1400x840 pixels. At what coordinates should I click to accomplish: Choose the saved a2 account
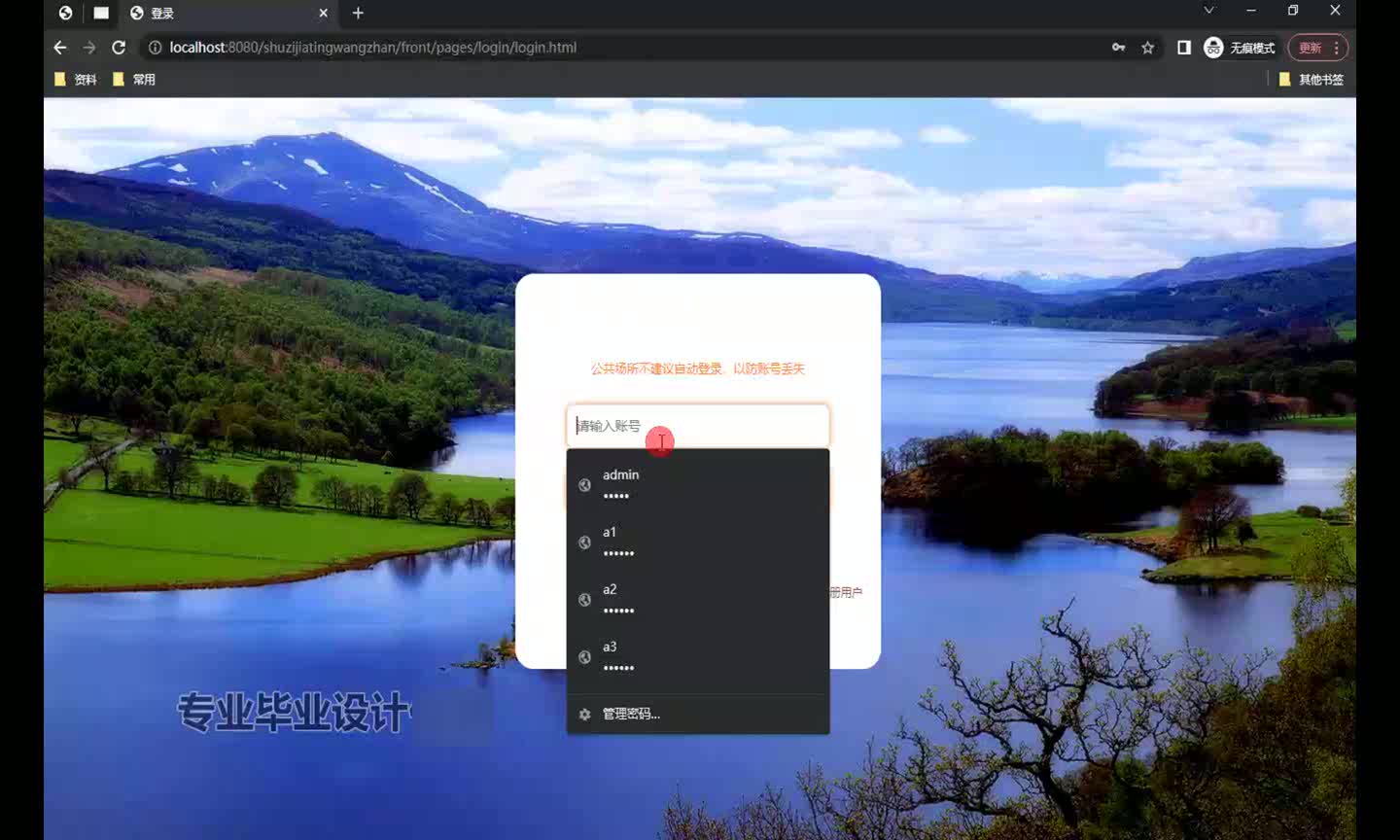[x=698, y=599]
